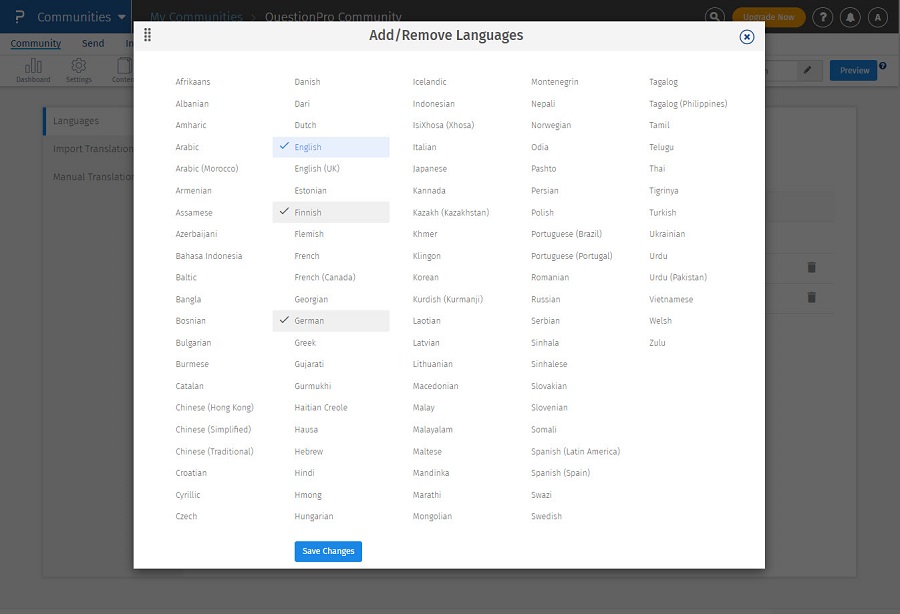Viewport: 900px width, 614px height.
Task: Click the search magnifier icon
Action: pos(713,17)
